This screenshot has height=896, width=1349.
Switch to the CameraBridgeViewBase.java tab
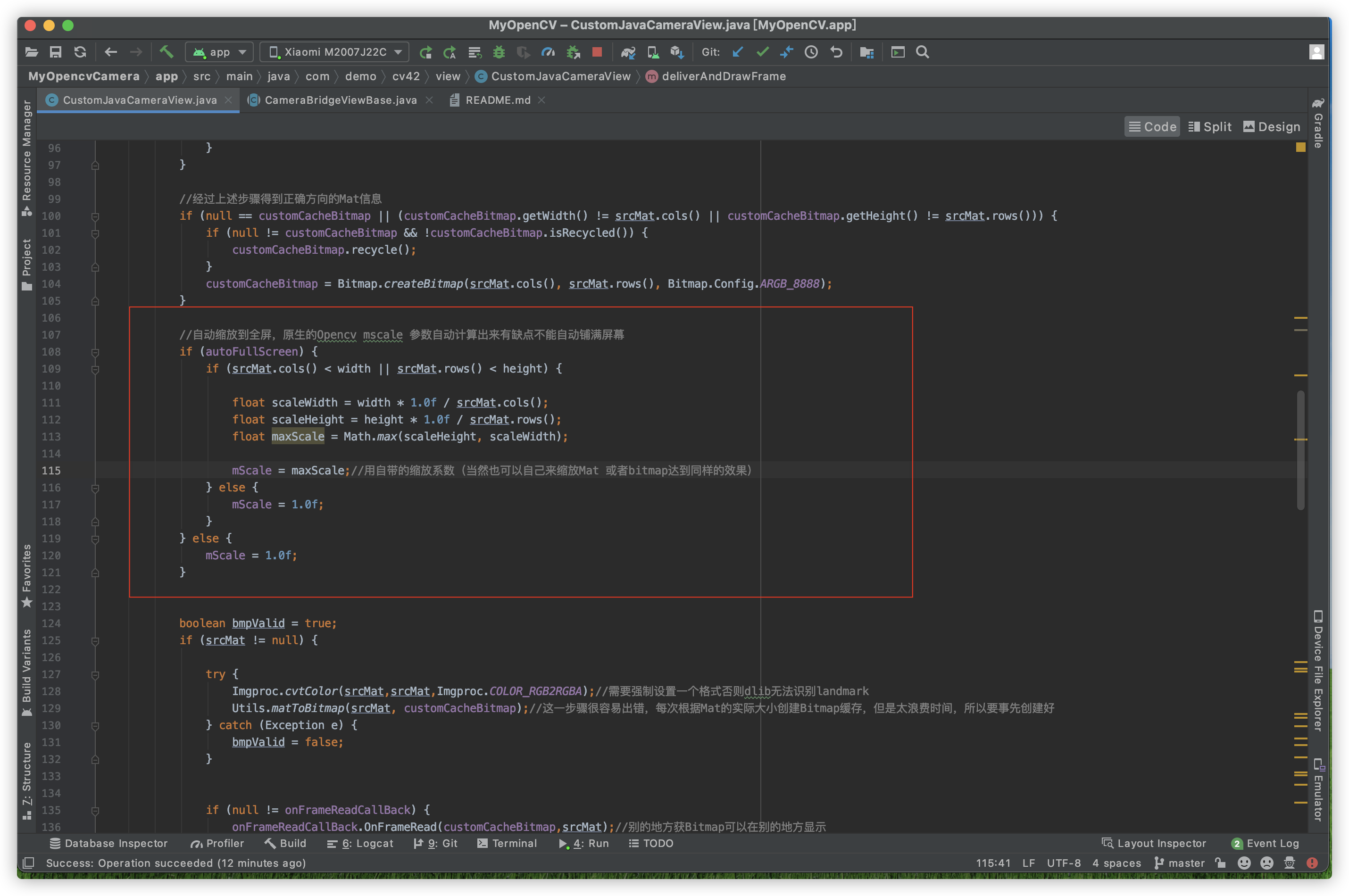(x=340, y=100)
